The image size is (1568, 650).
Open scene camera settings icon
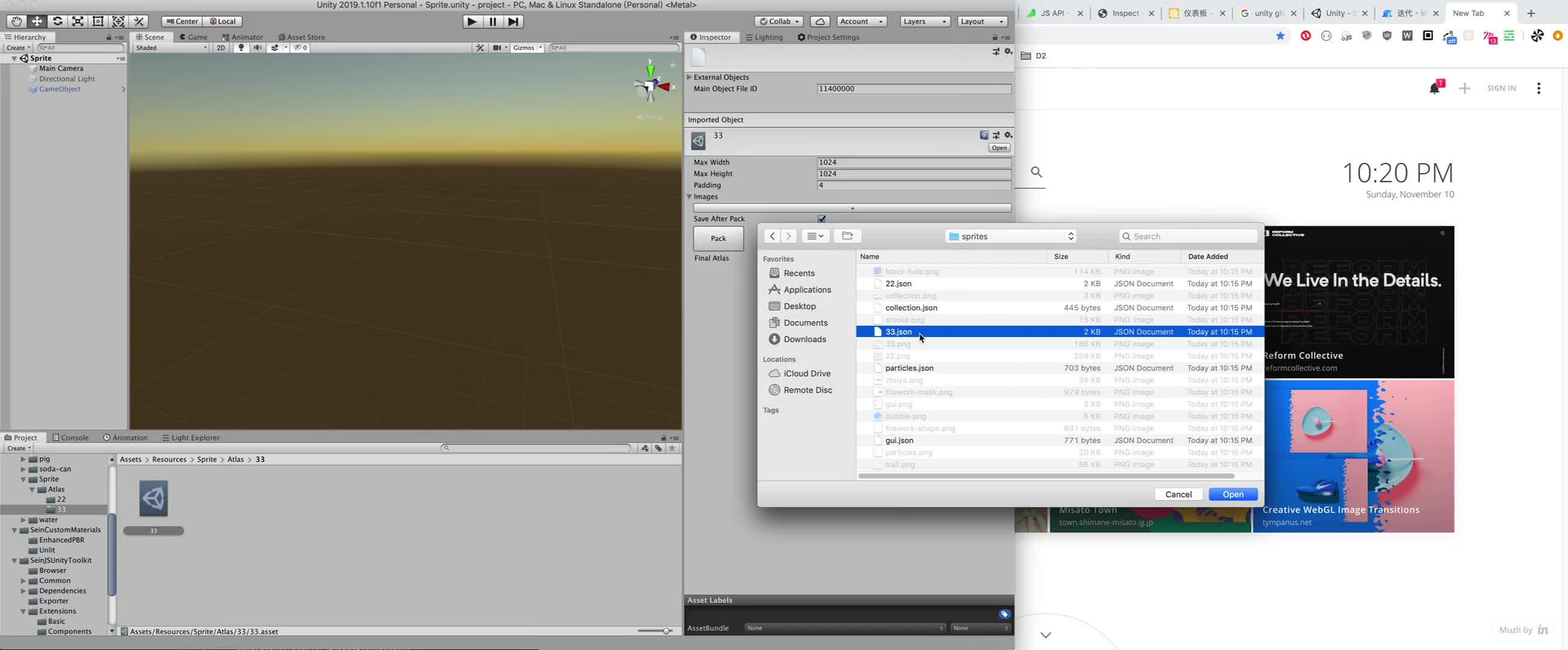tap(497, 48)
